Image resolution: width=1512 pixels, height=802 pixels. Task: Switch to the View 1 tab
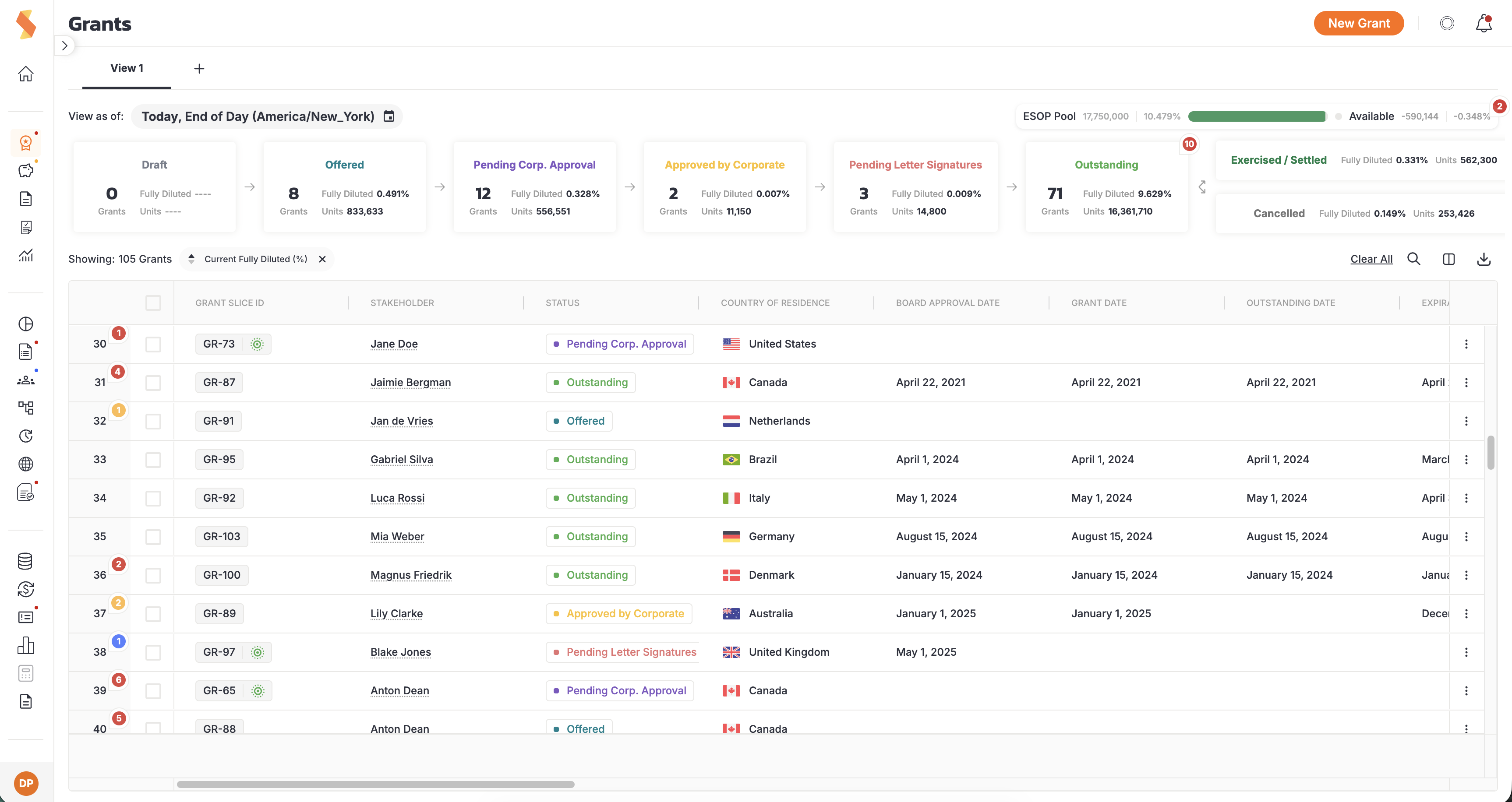127,68
